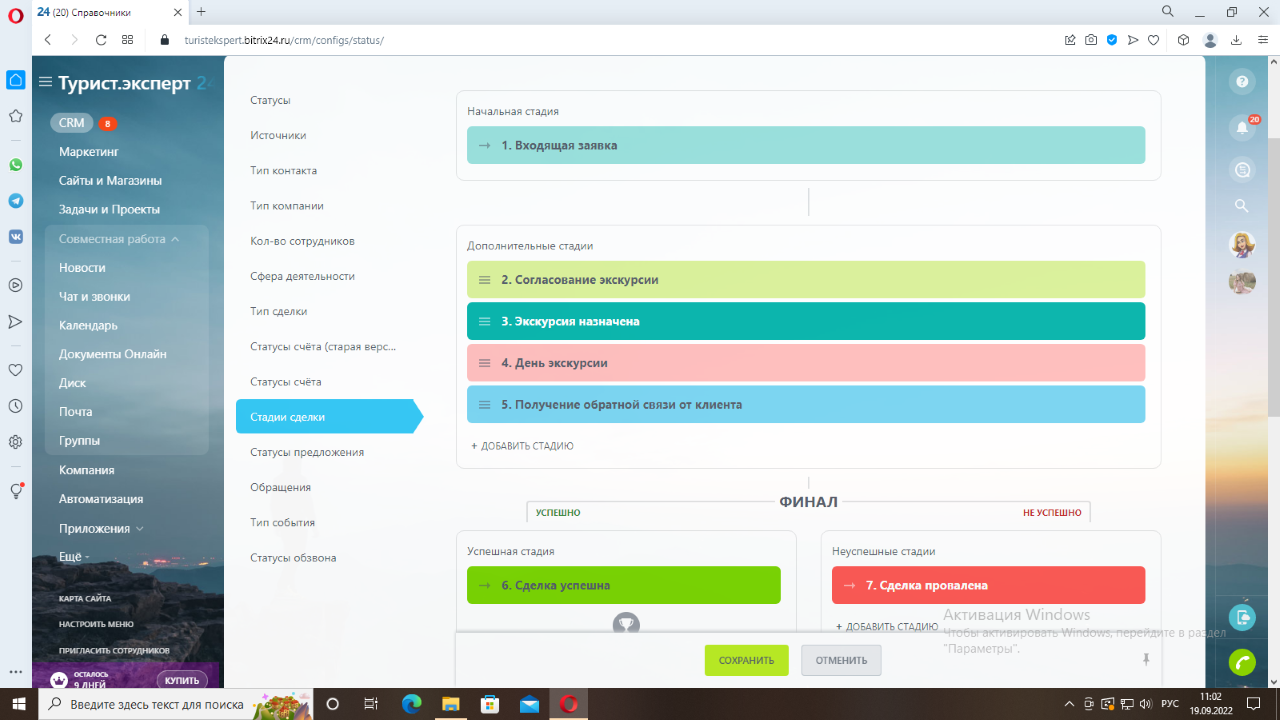The width and height of the screenshot is (1280, 720).
Task: Take a snapshot with Opera camera icon
Action: [x=1091, y=40]
